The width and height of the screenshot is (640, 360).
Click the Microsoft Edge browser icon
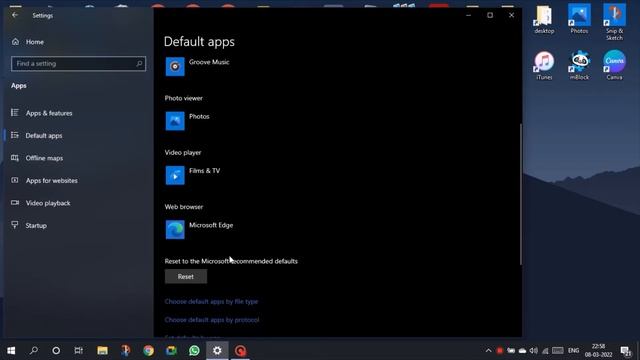[175, 229]
